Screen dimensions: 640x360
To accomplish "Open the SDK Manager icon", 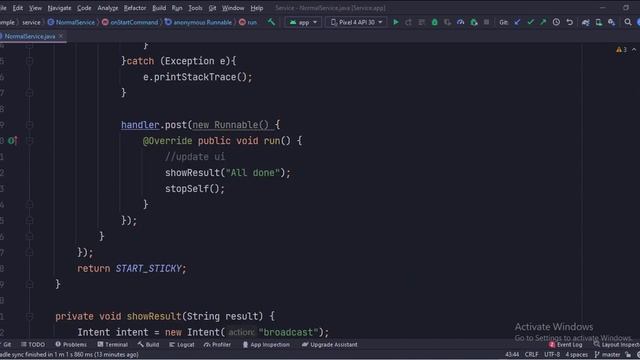I will pyautogui.click(x=611, y=22).
